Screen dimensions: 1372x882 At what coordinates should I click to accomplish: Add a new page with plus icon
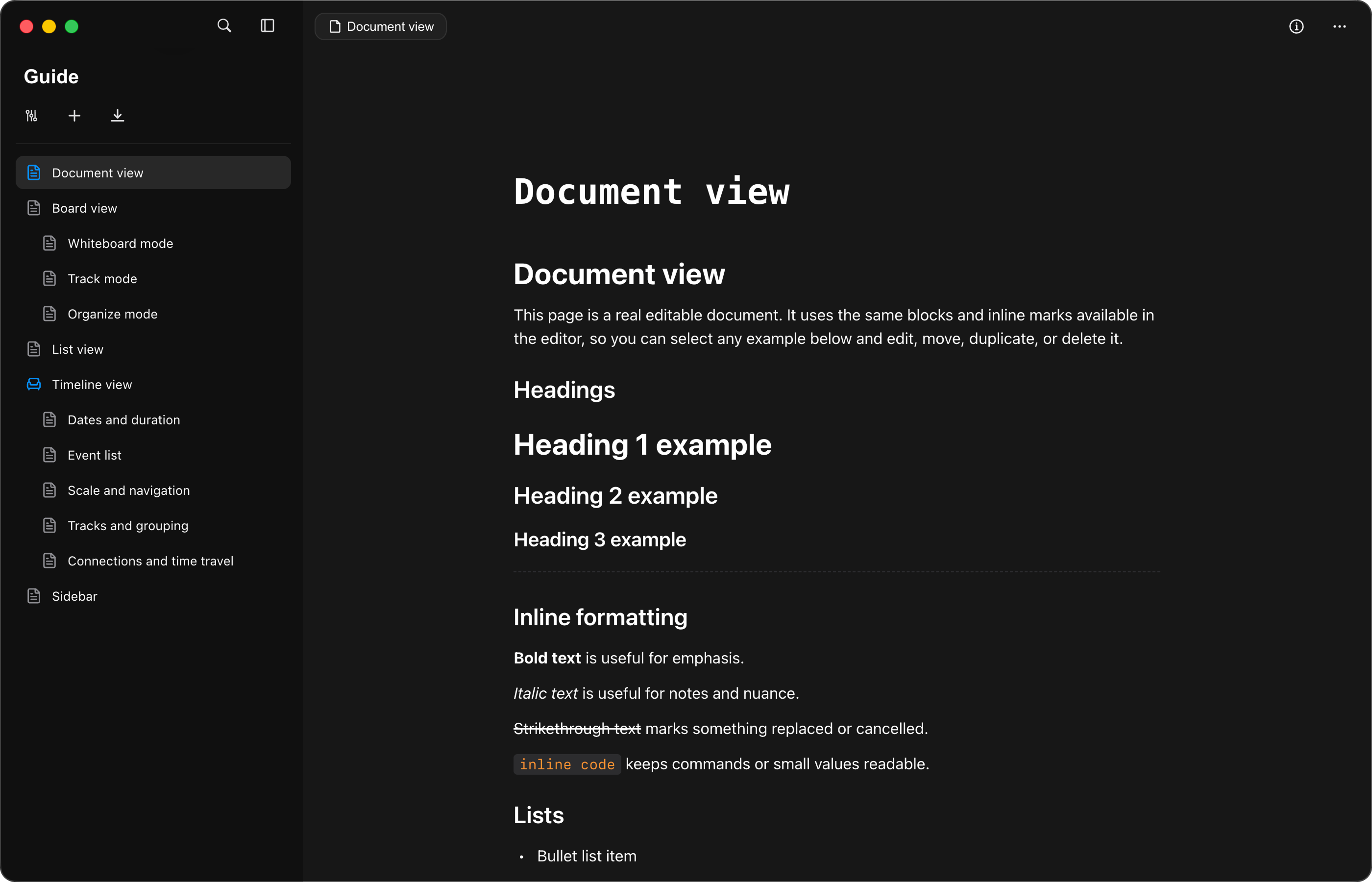74,116
